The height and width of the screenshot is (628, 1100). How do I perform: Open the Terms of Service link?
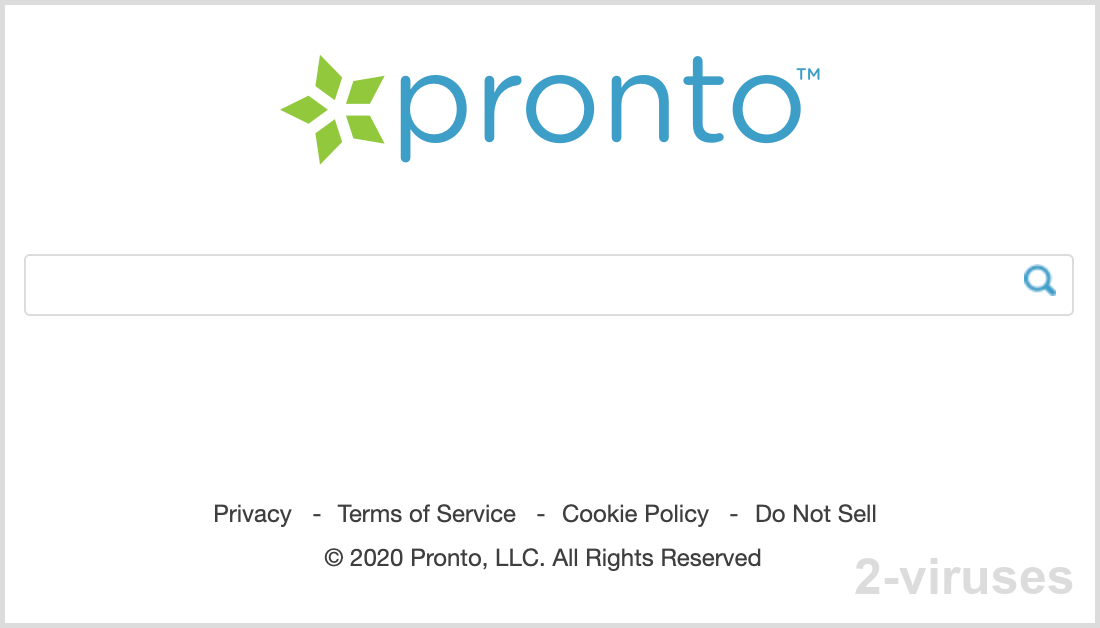[x=426, y=514]
